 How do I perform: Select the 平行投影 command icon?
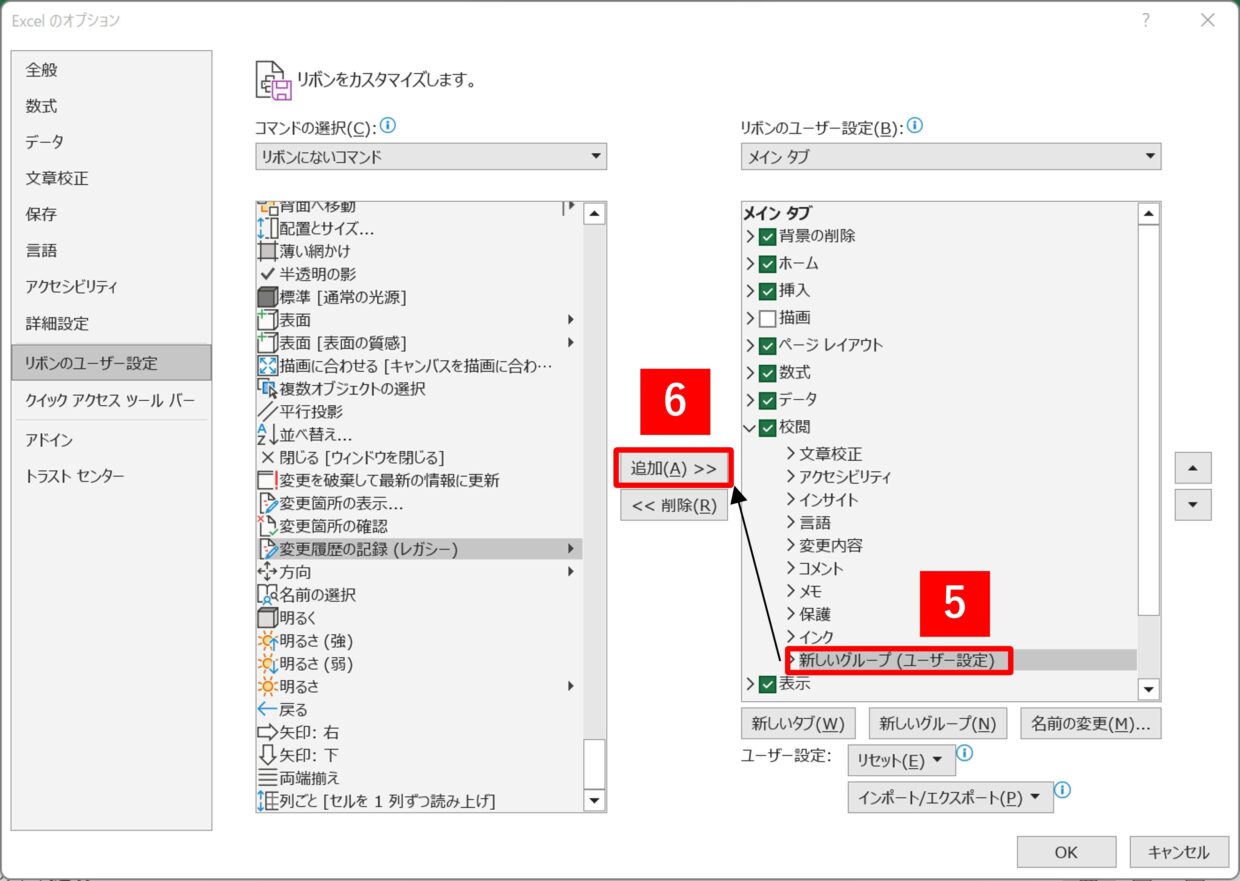[x=267, y=412]
